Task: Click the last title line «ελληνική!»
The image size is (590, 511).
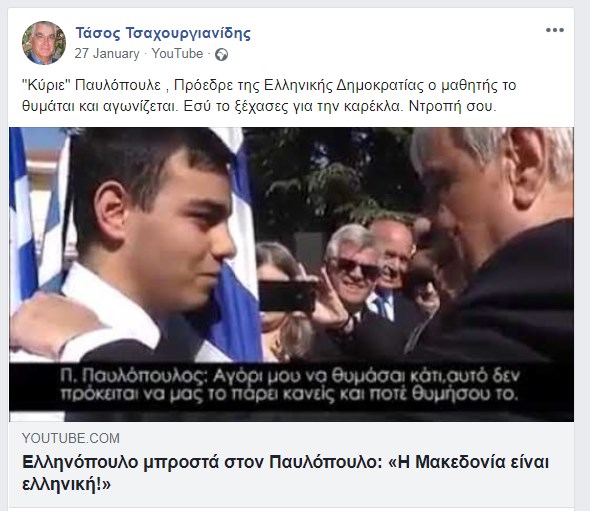Action: (66, 484)
